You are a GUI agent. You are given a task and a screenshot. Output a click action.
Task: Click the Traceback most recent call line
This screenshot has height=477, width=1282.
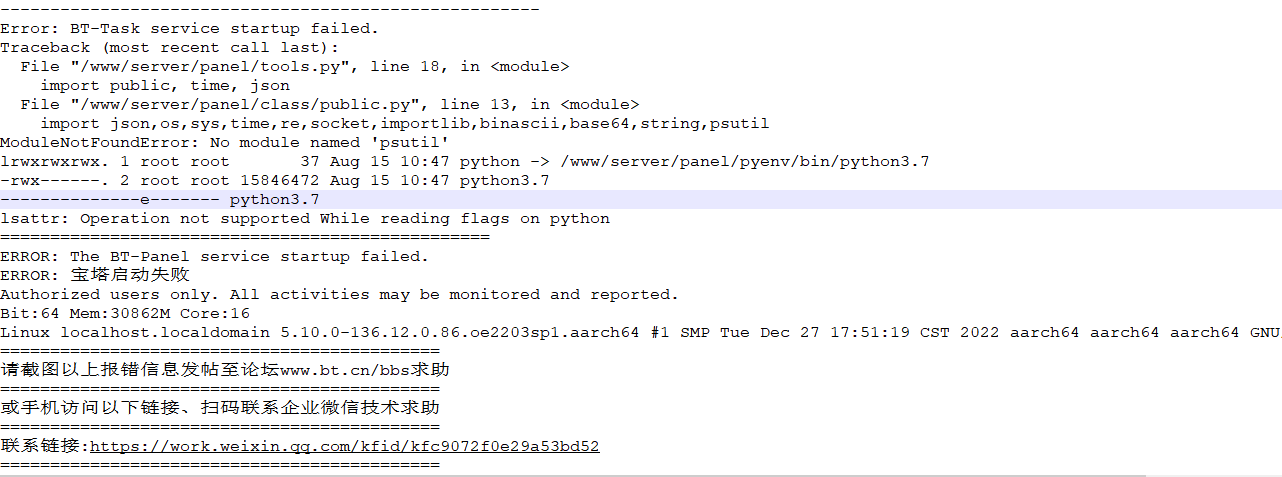(x=170, y=47)
